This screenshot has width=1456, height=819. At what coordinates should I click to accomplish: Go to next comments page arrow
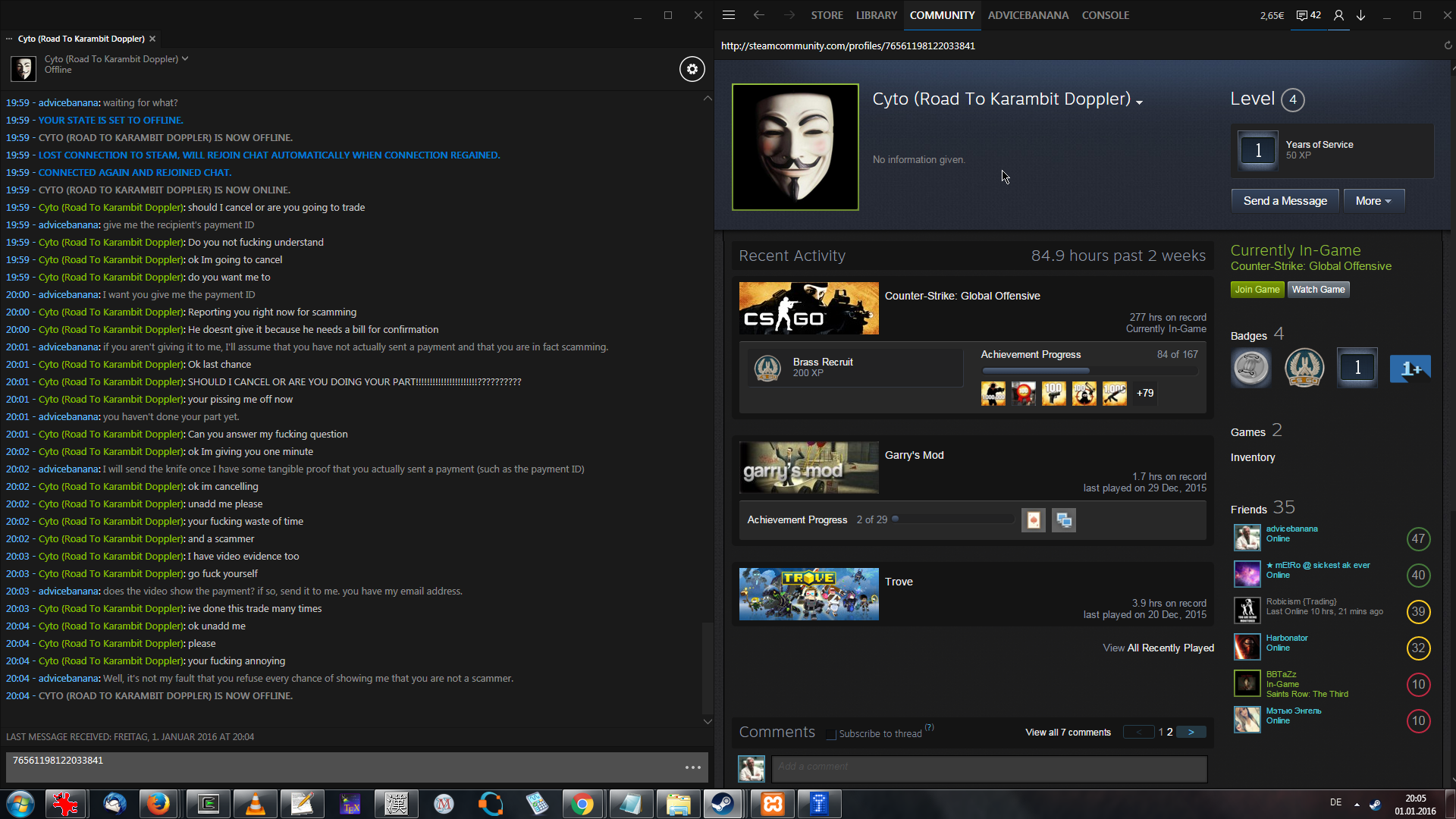click(1191, 733)
